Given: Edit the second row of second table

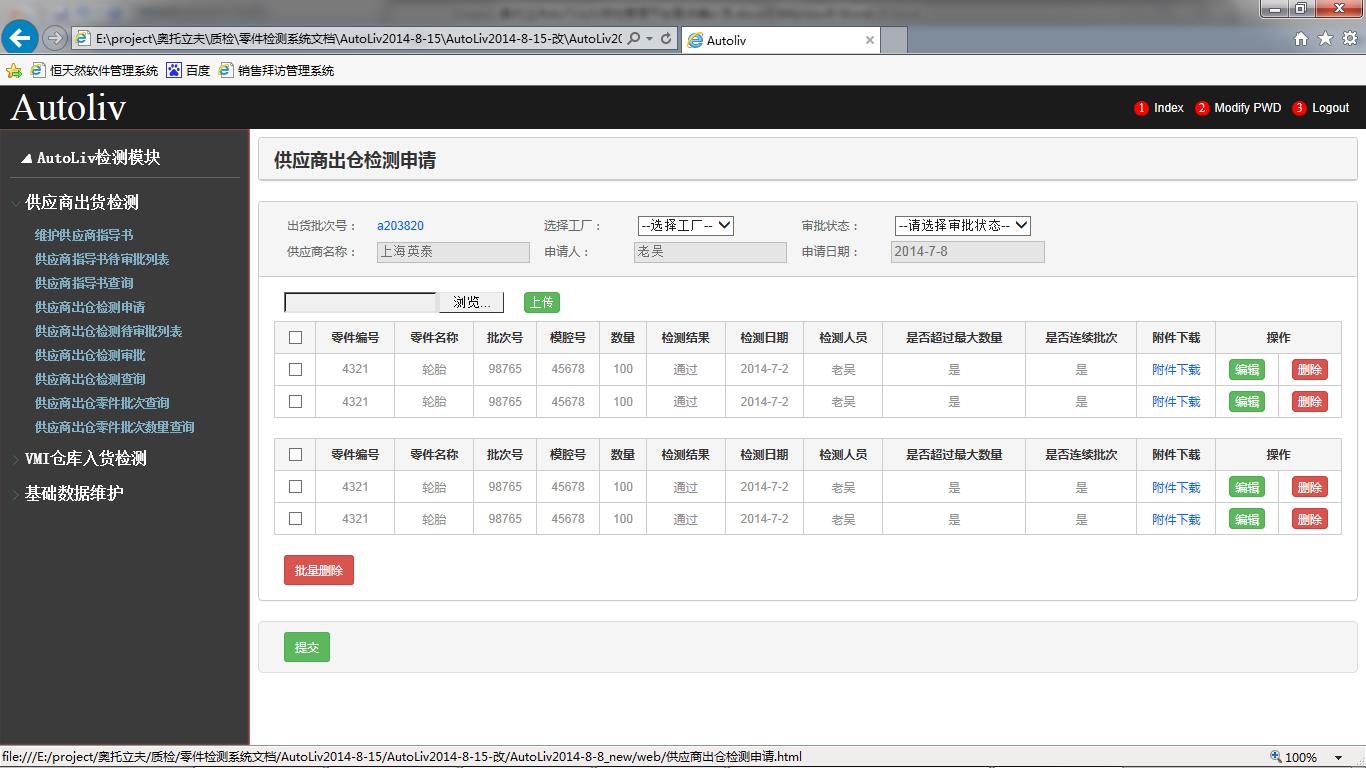Looking at the screenshot, I should click(1247, 519).
